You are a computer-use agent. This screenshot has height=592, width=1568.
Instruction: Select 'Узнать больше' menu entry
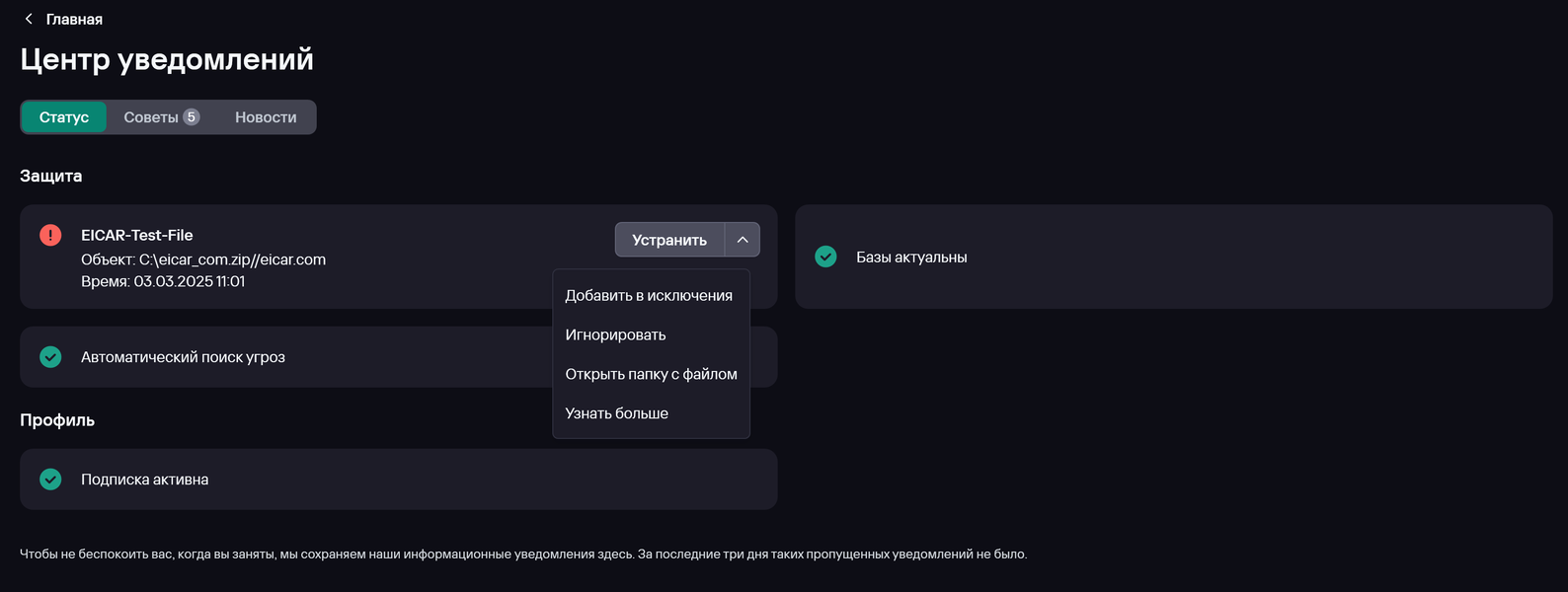(x=616, y=413)
